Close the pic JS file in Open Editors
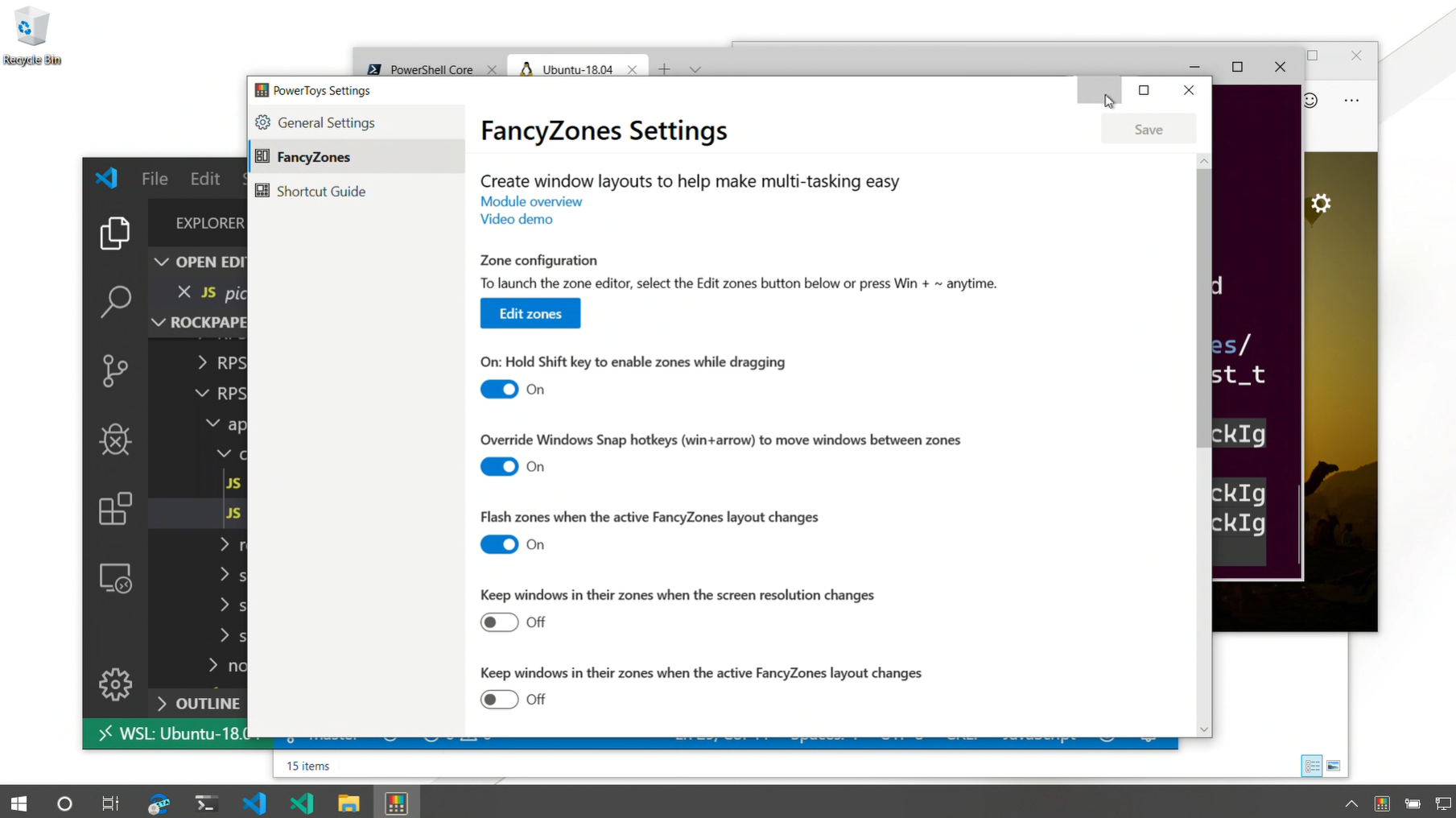 point(184,291)
